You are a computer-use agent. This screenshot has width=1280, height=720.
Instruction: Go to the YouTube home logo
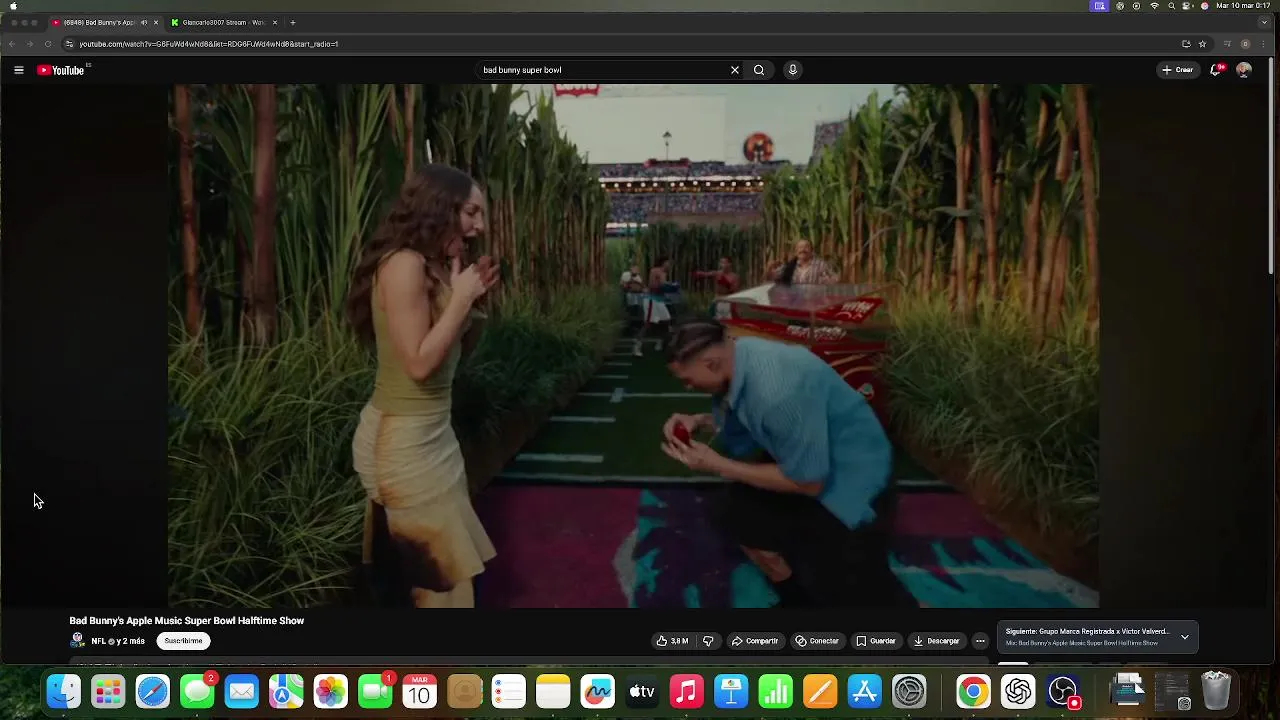coord(62,70)
